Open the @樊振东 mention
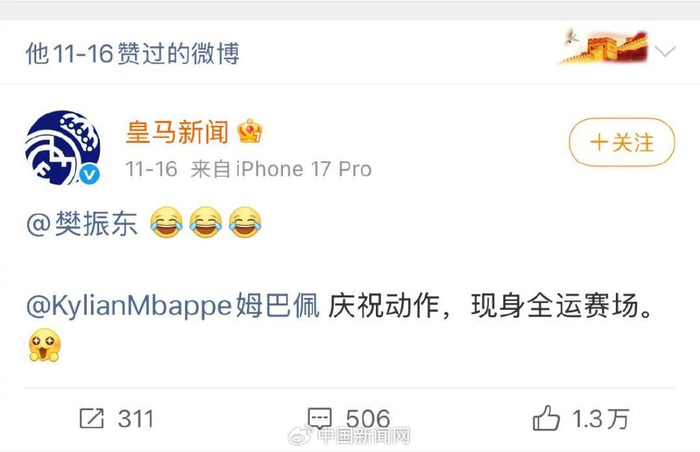Viewport: 700px width, 452px height. [x=82, y=223]
